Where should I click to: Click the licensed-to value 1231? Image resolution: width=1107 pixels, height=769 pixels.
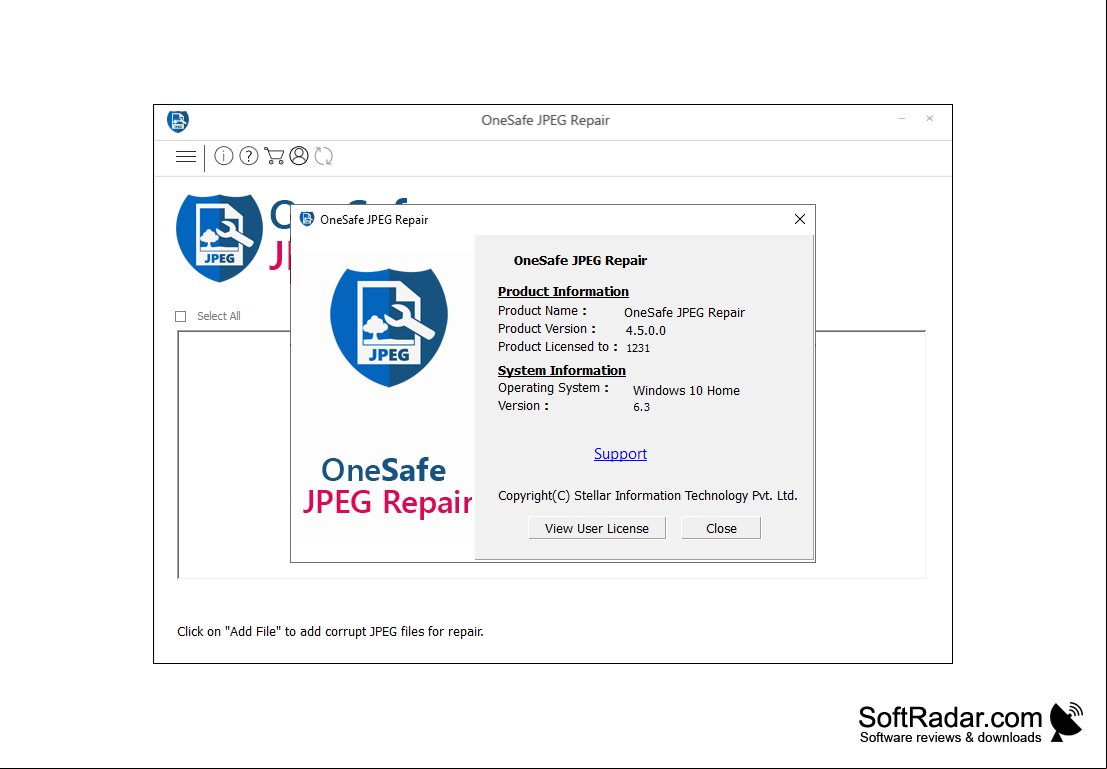(638, 348)
